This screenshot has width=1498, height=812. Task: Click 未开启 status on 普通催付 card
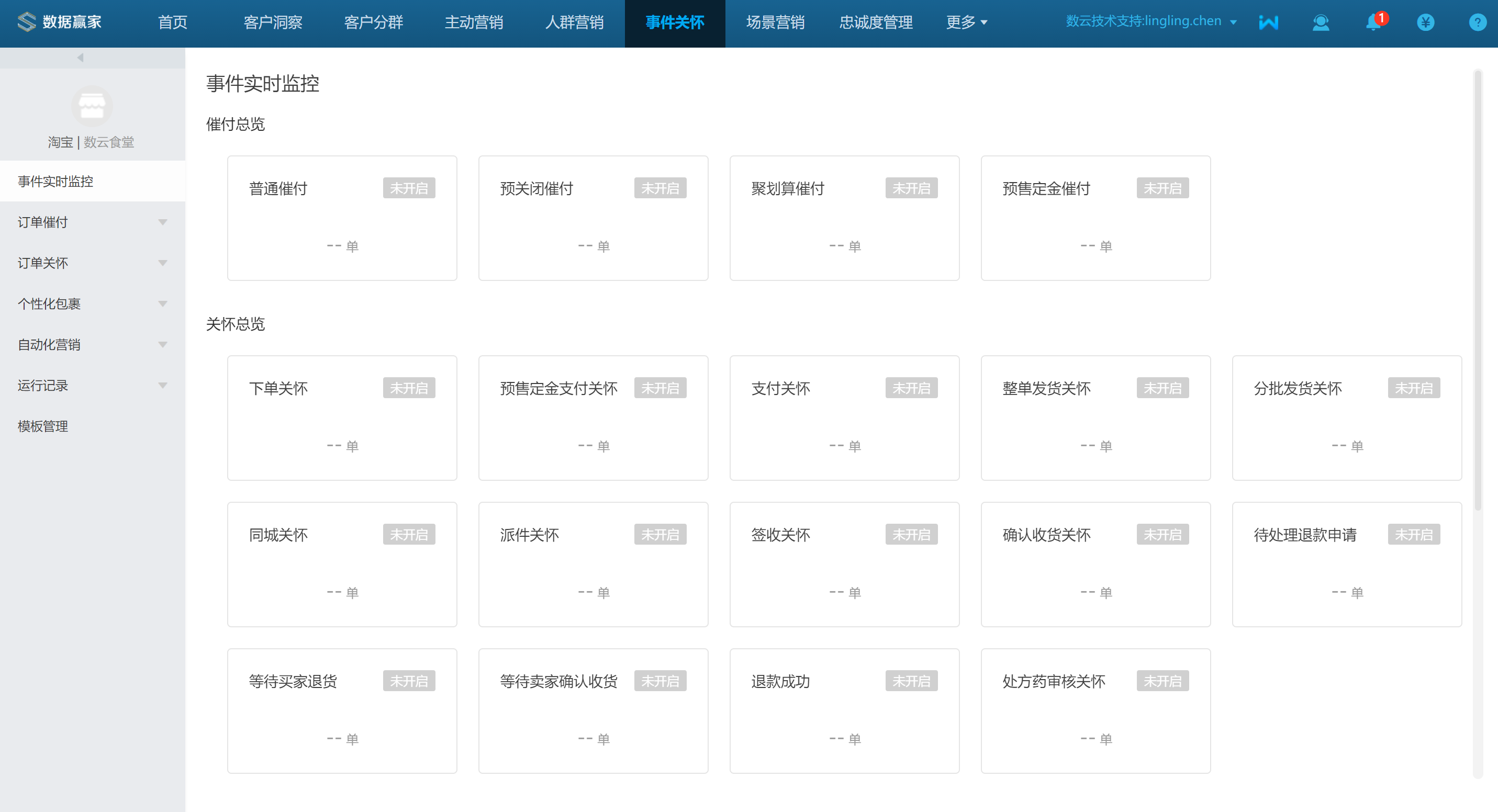pos(409,188)
